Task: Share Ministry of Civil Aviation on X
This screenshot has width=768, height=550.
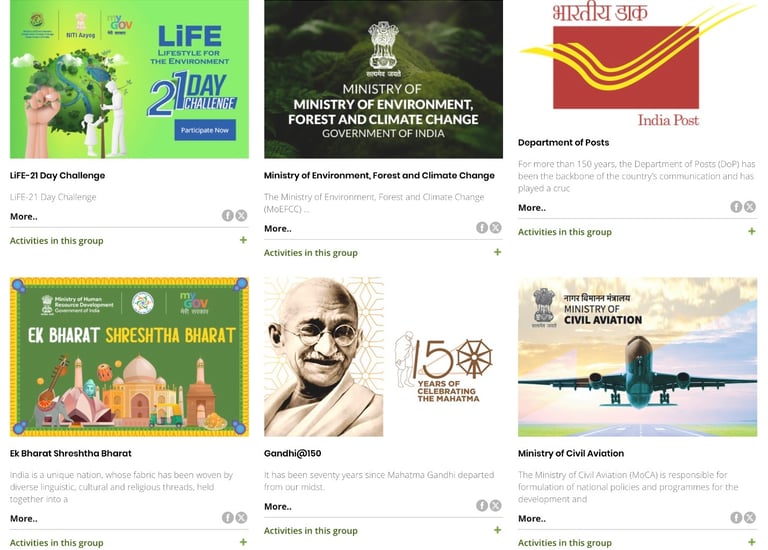Action: pyautogui.click(x=750, y=518)
